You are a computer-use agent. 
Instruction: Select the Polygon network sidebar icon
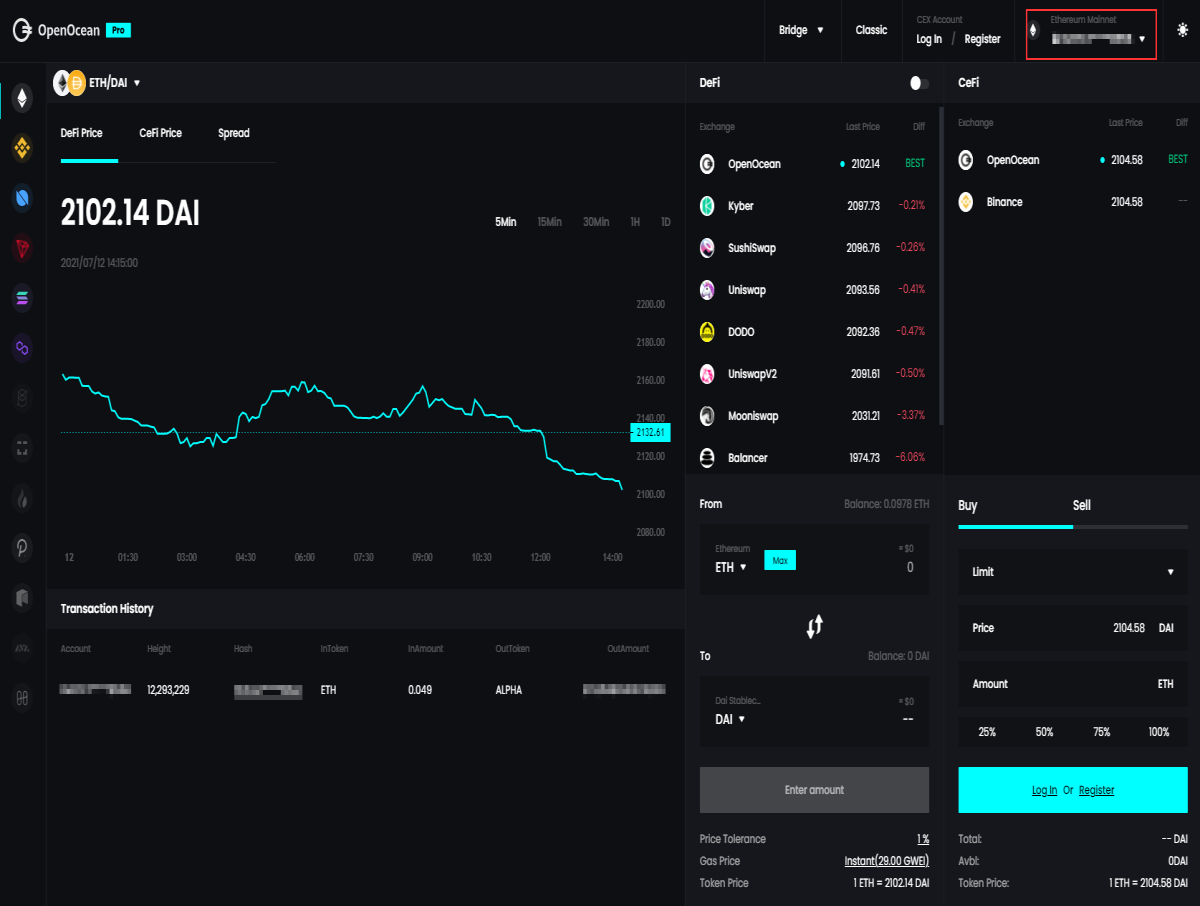22,348
